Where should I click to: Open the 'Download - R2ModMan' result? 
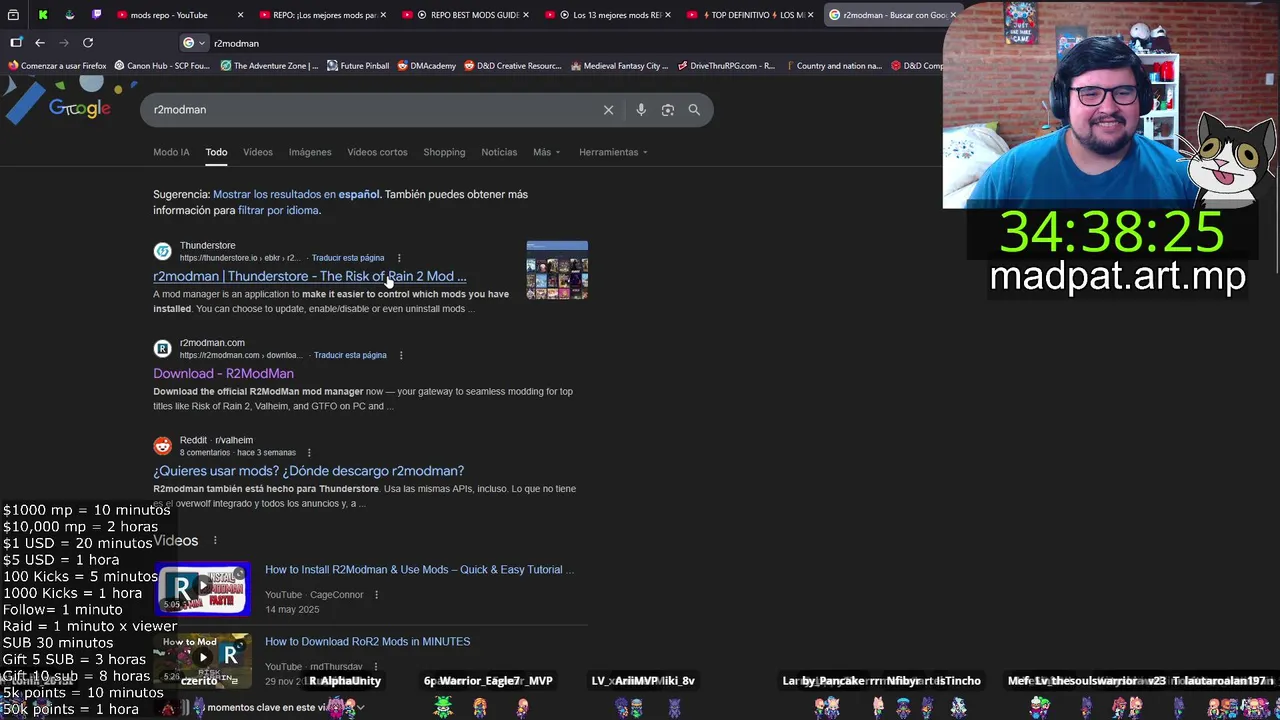pyautogui.click(x=223, y=373)
